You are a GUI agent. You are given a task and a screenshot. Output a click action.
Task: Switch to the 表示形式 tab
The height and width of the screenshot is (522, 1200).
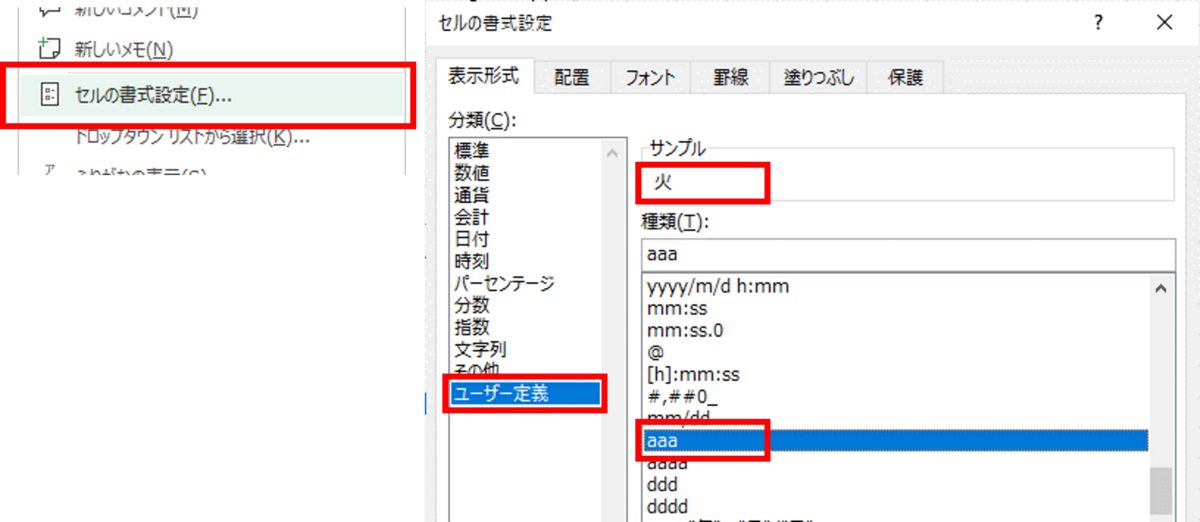pyautogui.click(x=483, y=76)
